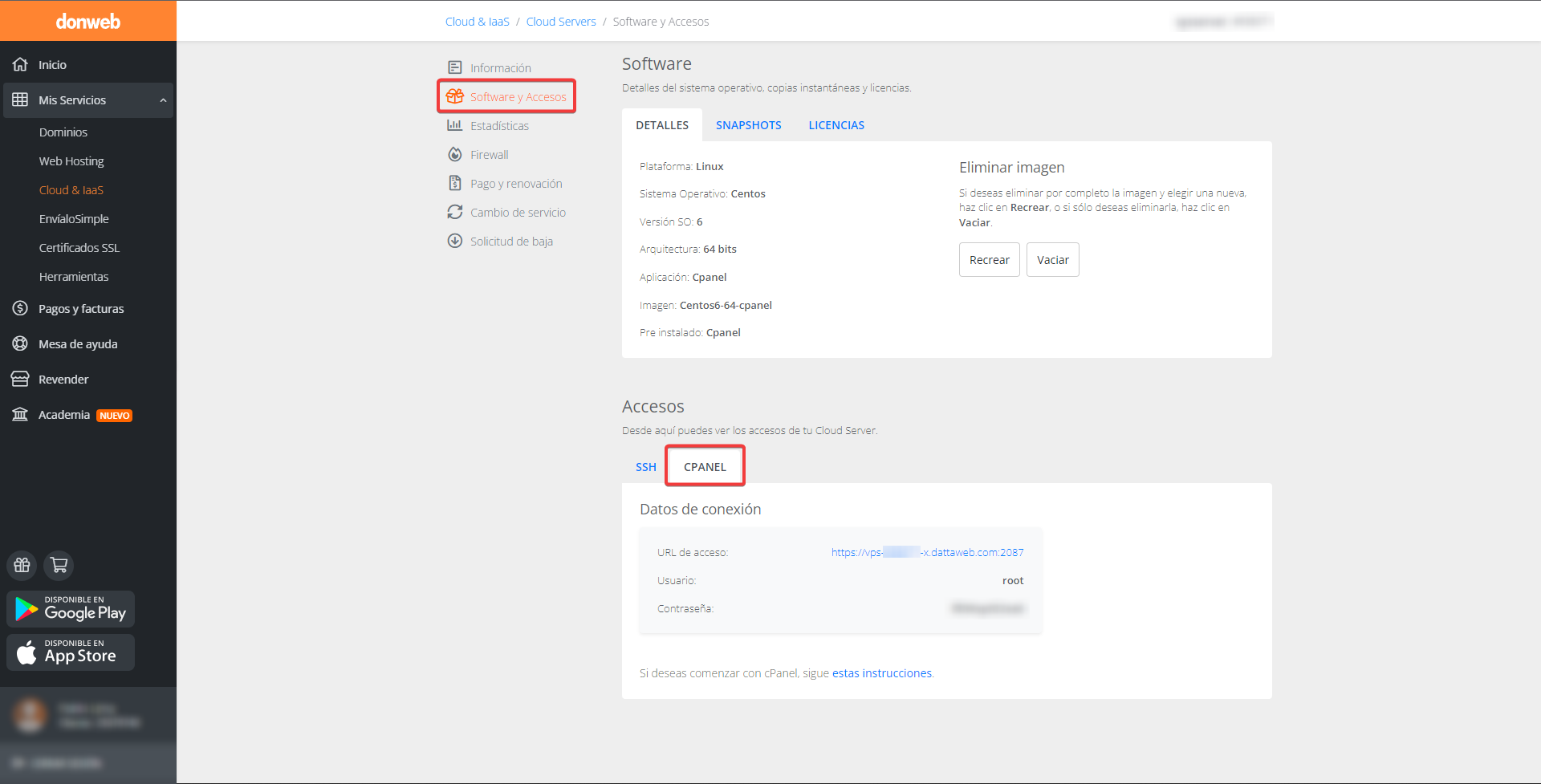
Task: Open Estadísticas section label
Action: click(499, 126)
